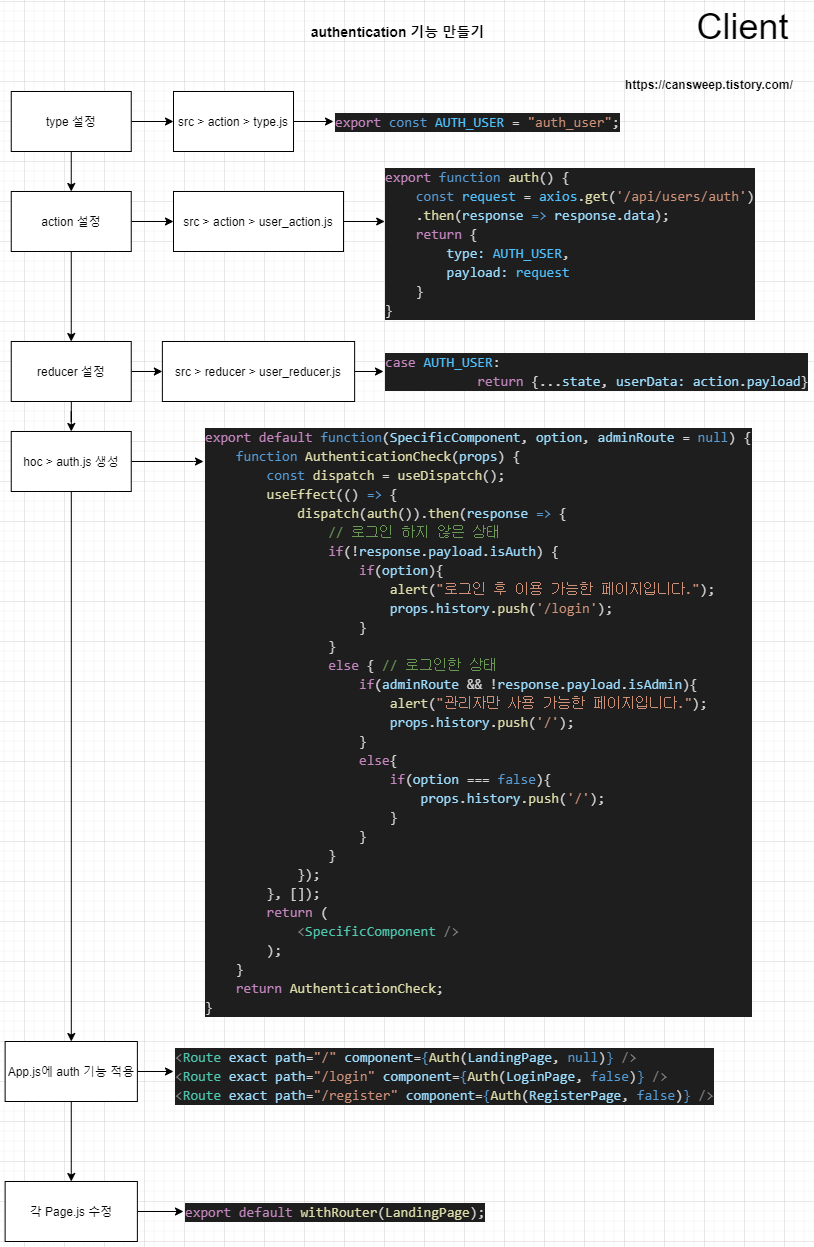Click 'type: AUTH_USER,' code line
The width and height of the screenshot is (814, 1247).
coord(508,254)
